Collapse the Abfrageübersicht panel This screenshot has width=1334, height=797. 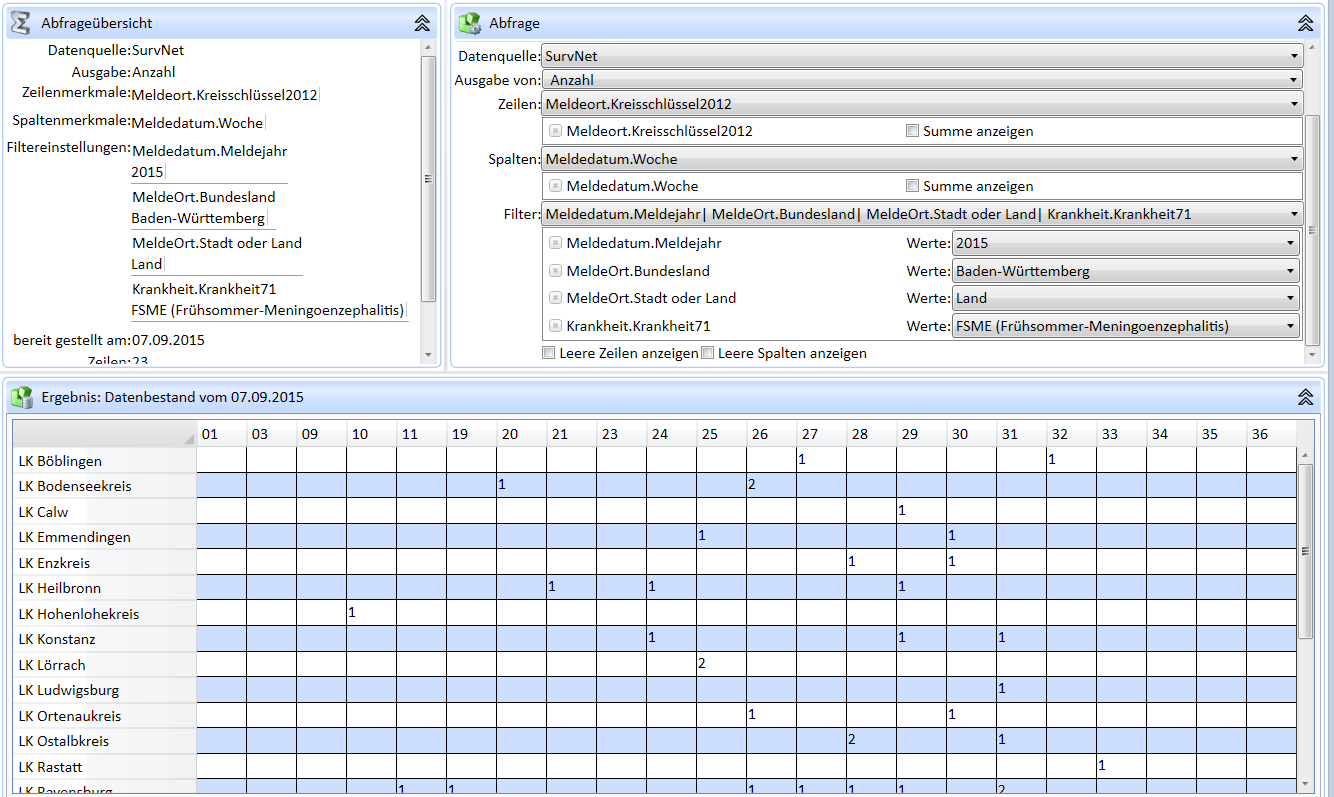(422, 23)
